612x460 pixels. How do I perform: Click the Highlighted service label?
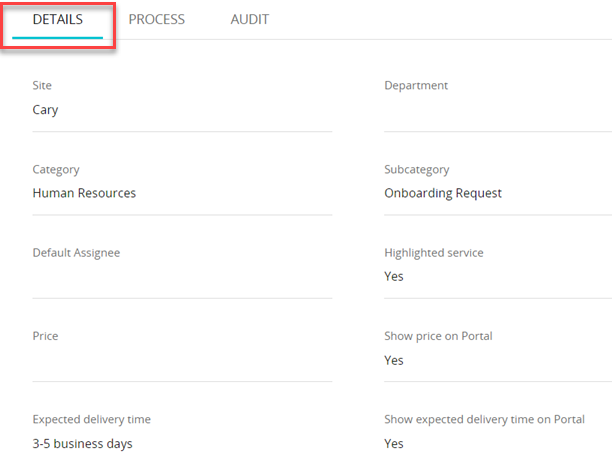pos(433,253)
